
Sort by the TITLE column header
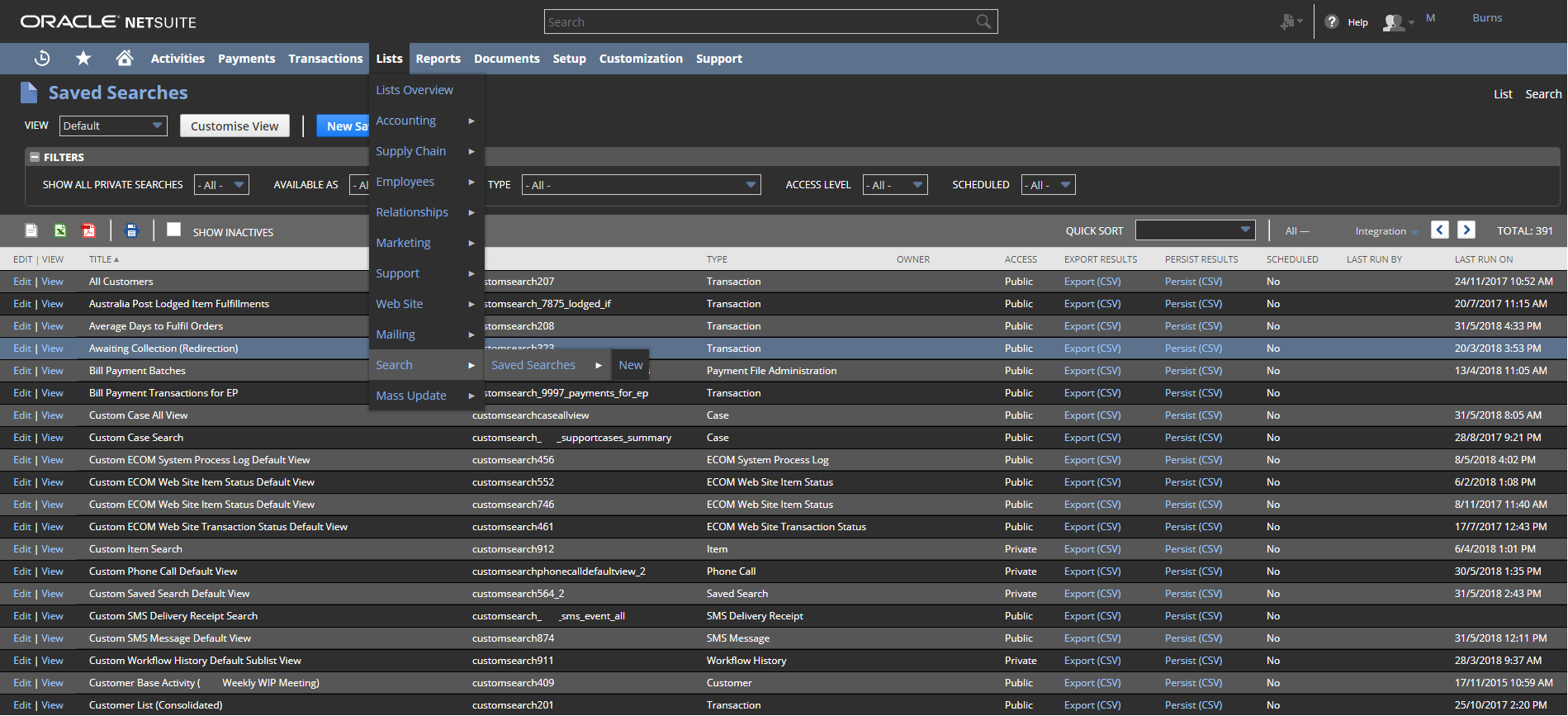point(104,259)
